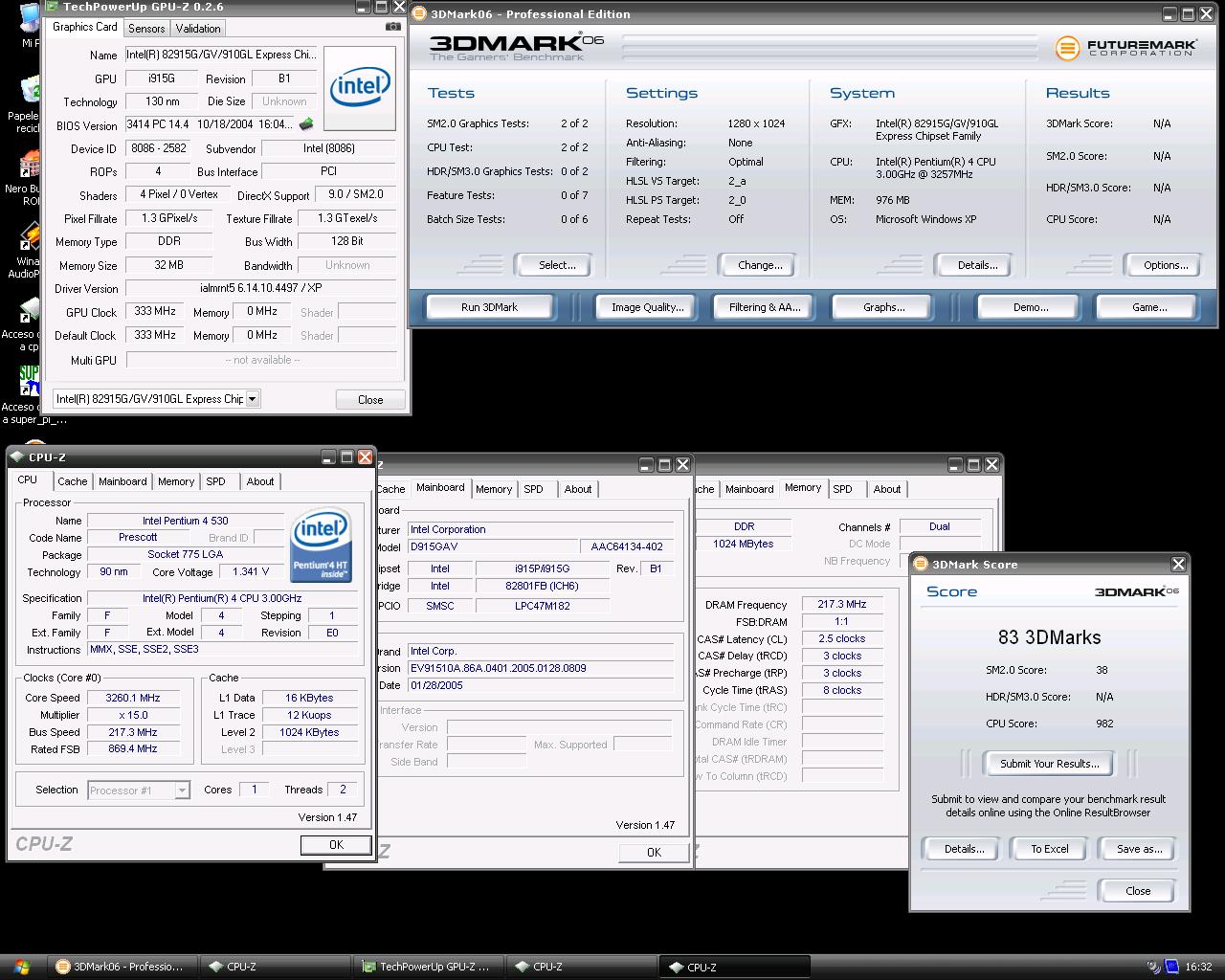Click the SPD tab in CPU-Z Memory window
Viewport: 1225px width, 980px height.
coord(842,489)
